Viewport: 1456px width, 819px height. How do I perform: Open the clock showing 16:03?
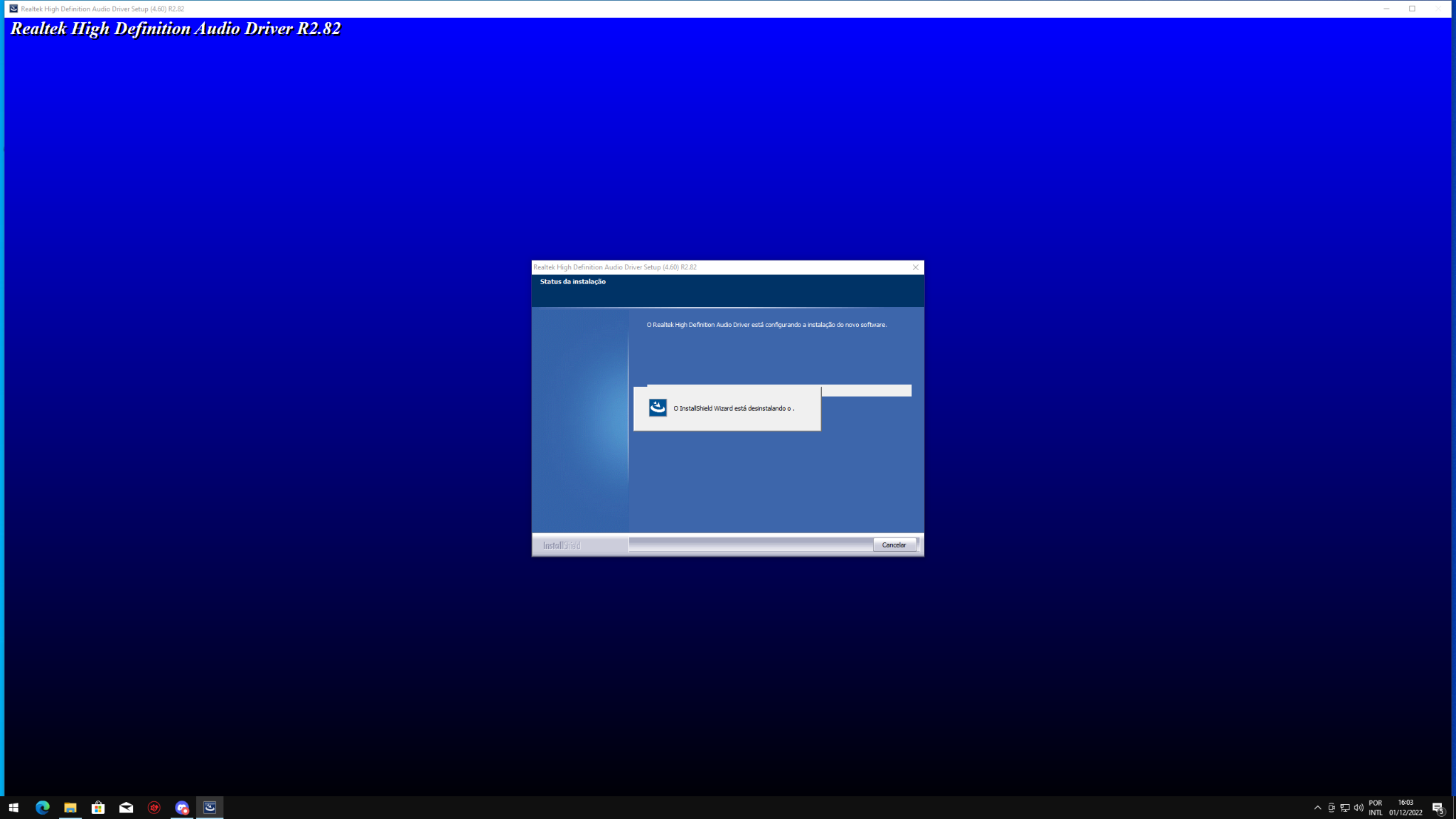coord(1406,808)
